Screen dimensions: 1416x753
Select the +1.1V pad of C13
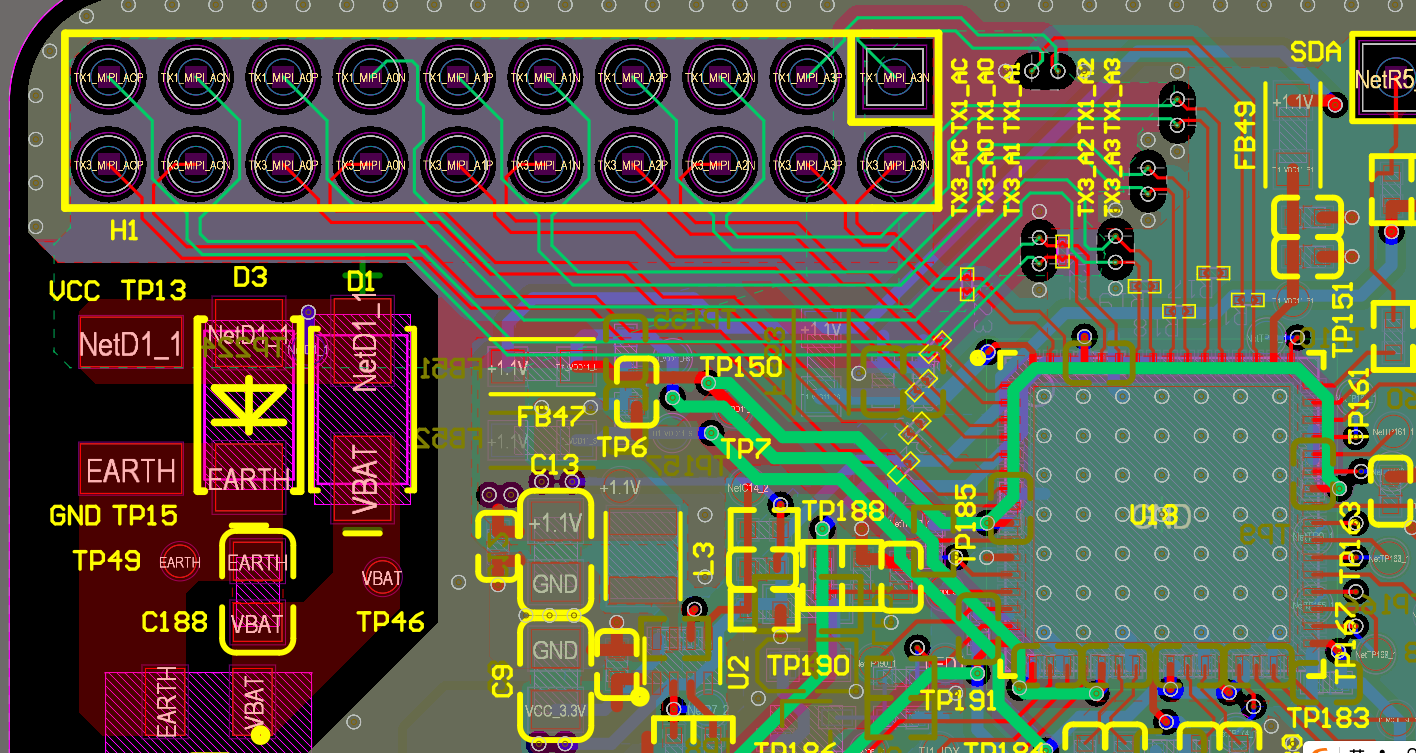(554, 524)
